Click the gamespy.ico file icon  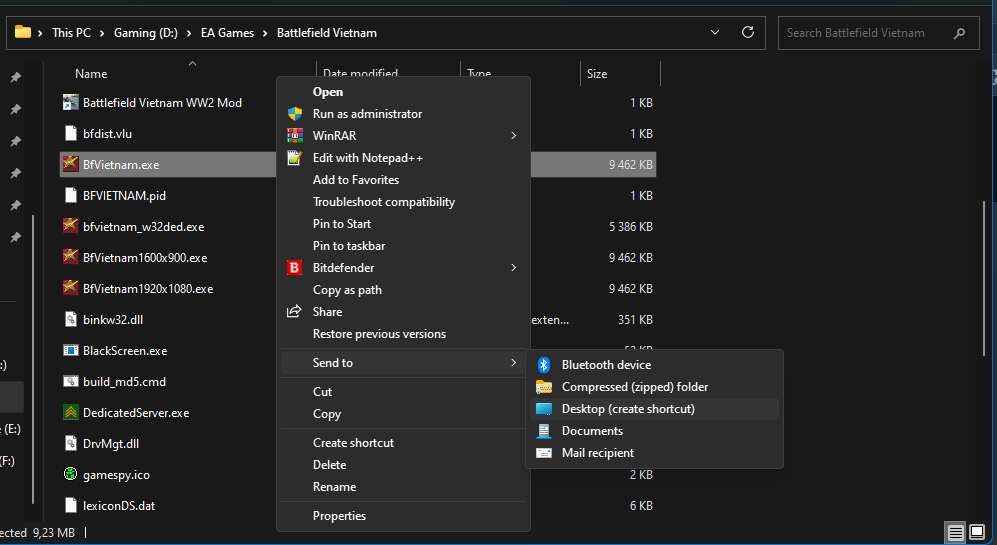[71, 474]
